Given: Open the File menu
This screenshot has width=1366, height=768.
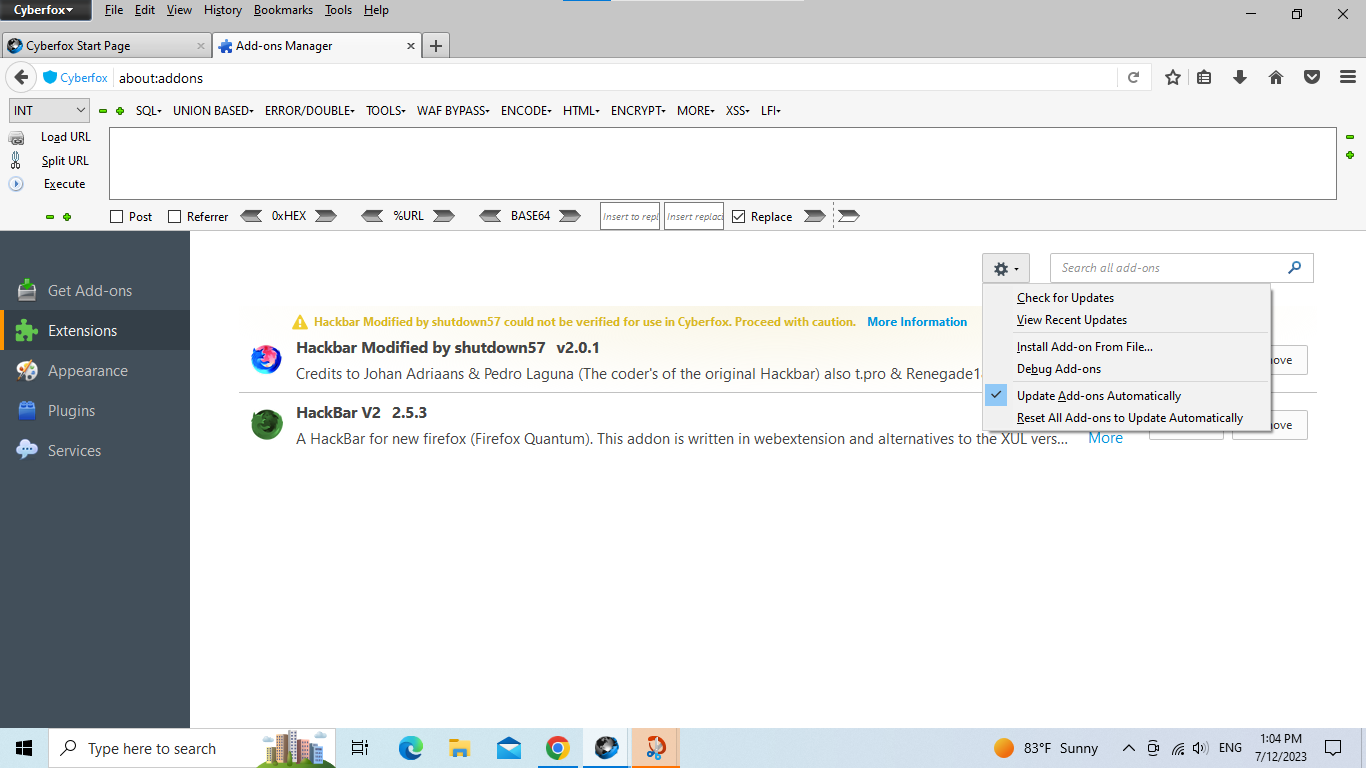Looking at the screenshot, I should (114, 10).
